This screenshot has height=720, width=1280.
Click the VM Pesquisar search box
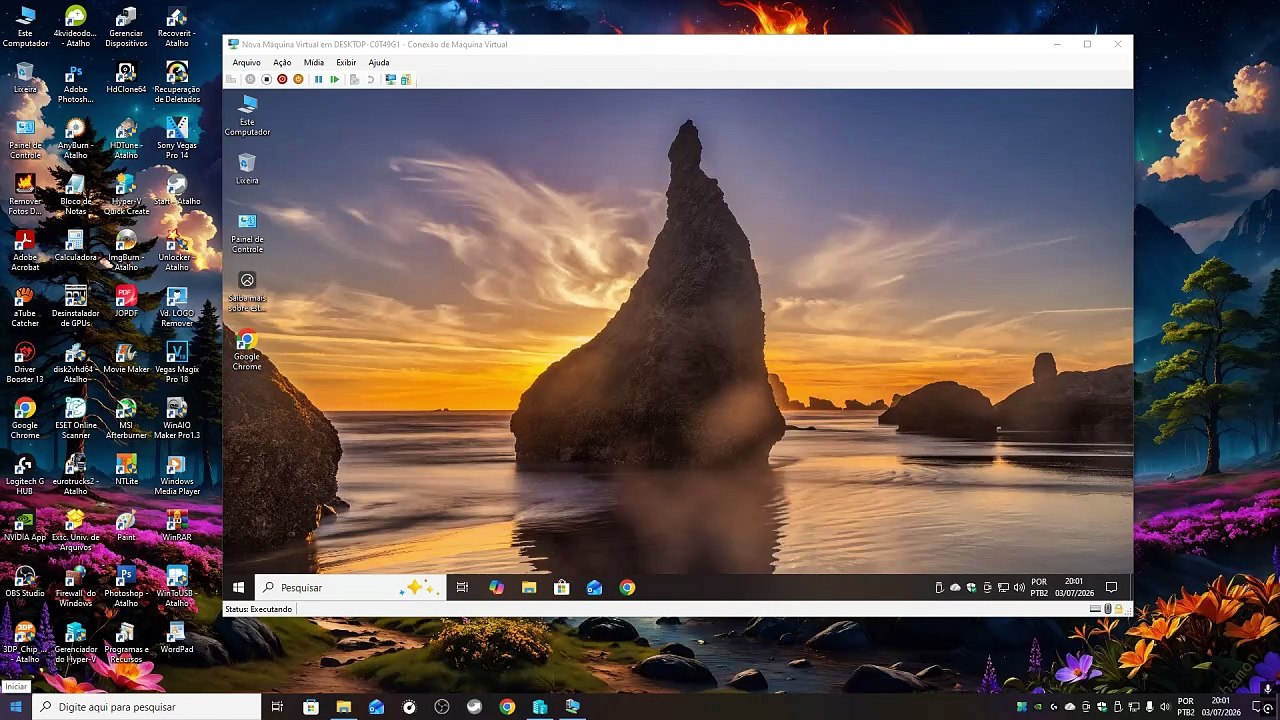pos(348,588)
